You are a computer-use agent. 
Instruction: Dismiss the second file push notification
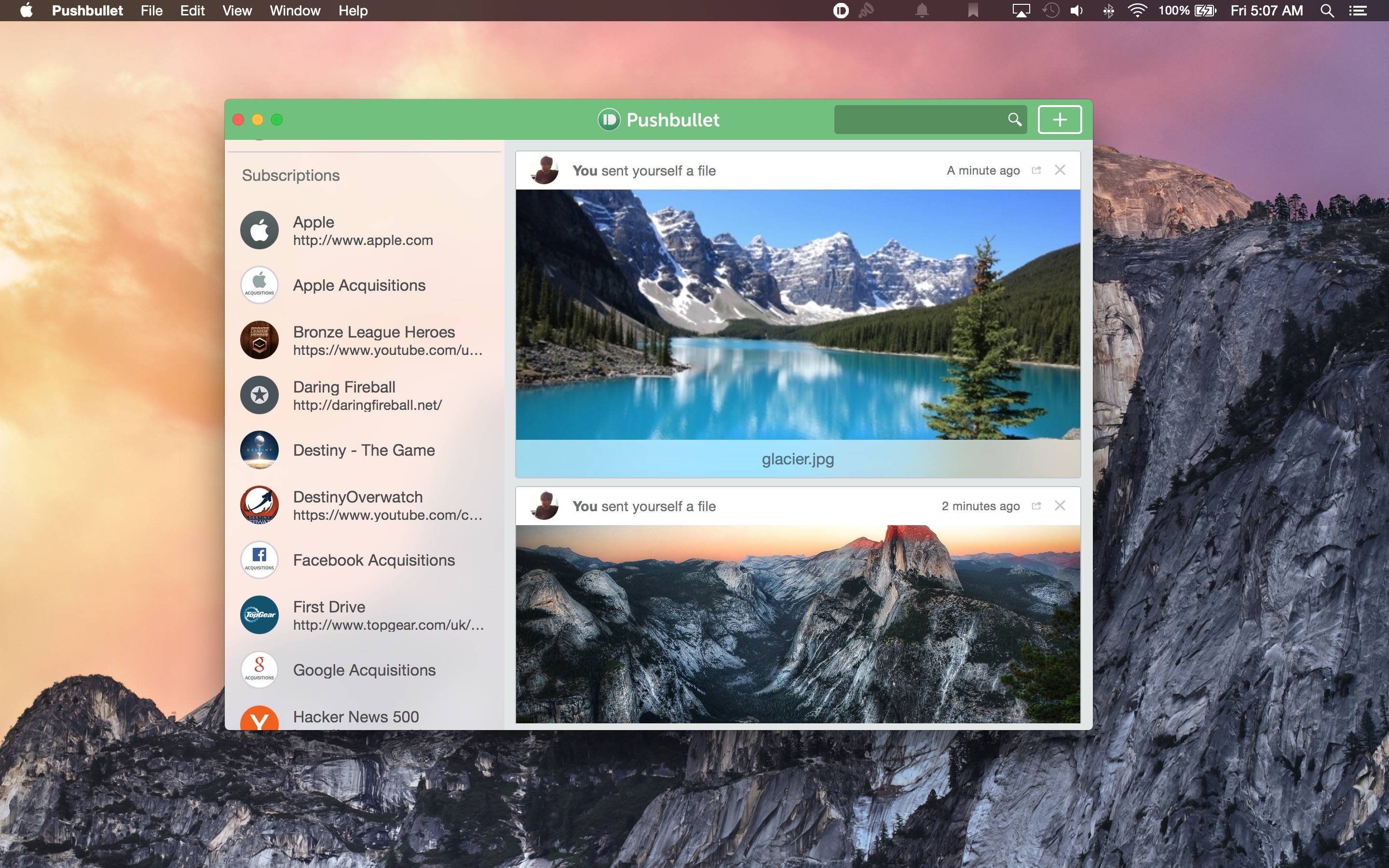point(1061,505)
